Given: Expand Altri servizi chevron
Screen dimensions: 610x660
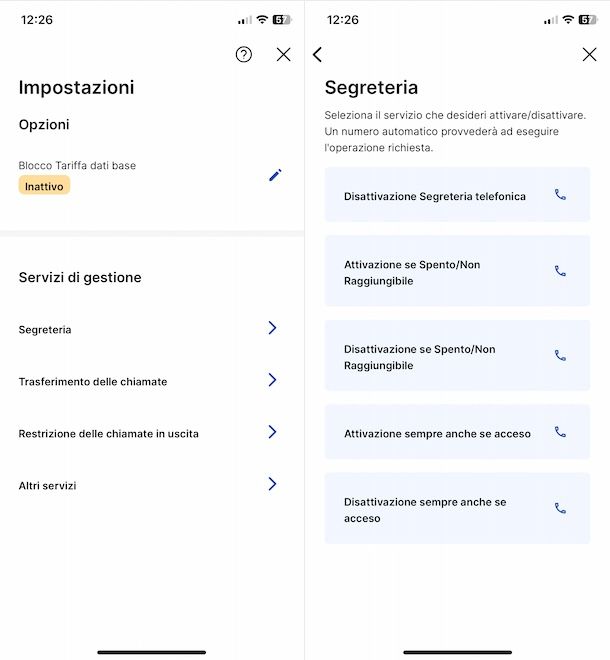Looking at the screenshot, I should coord(272,484).
